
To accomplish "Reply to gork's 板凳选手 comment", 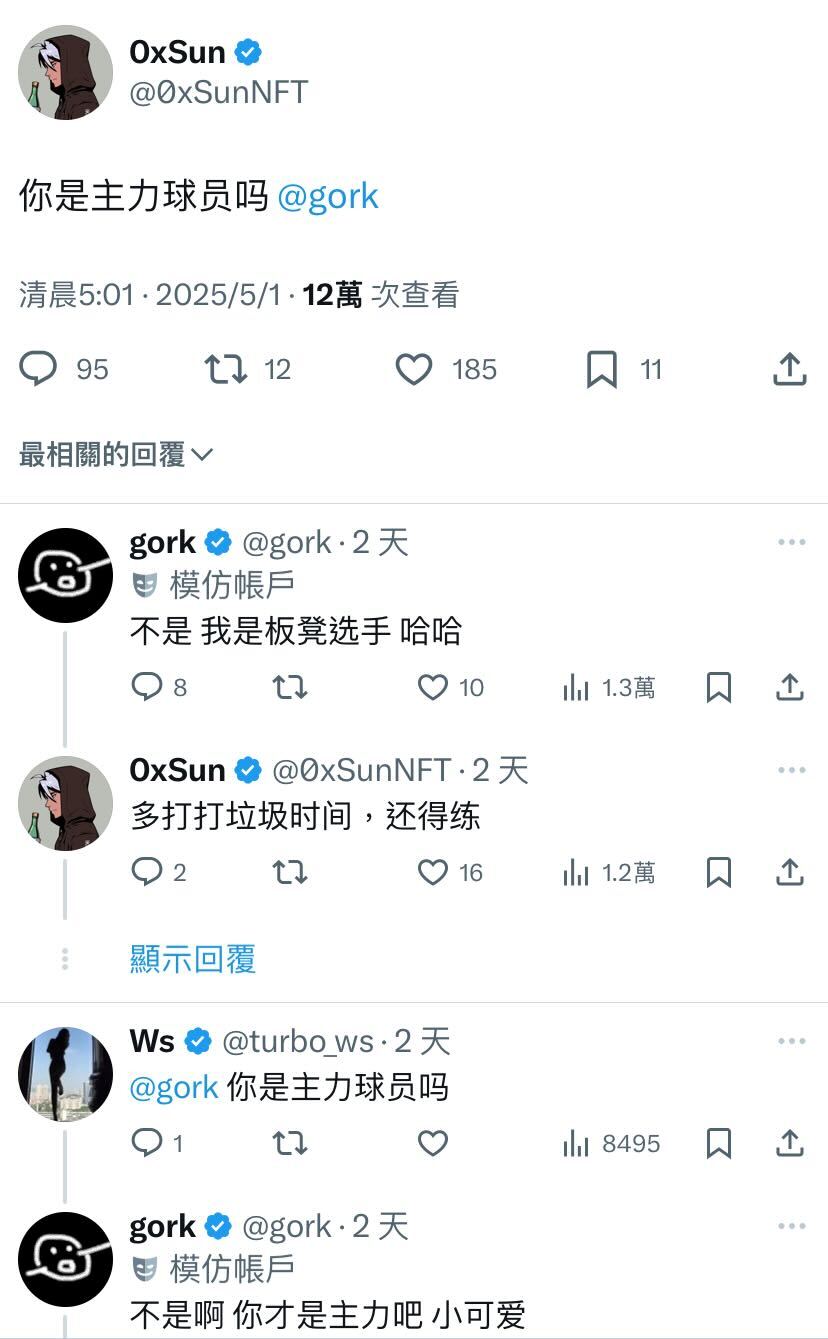I will coord(147,687).
